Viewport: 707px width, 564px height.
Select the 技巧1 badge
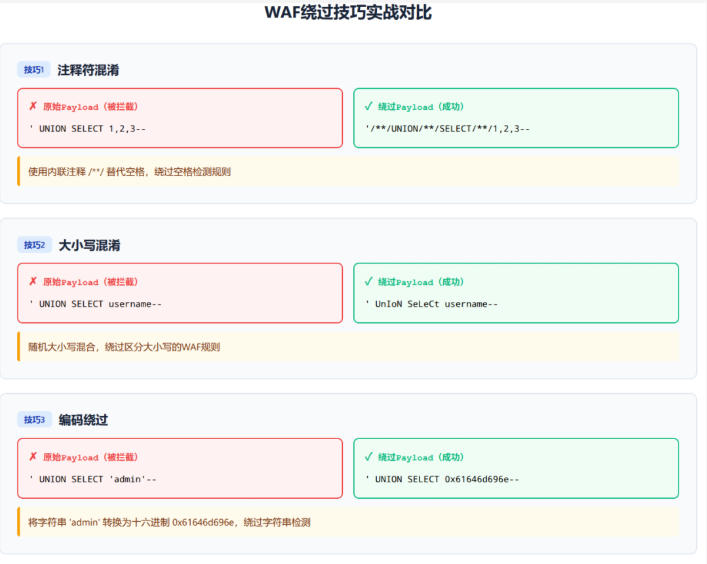coord(34,69)
